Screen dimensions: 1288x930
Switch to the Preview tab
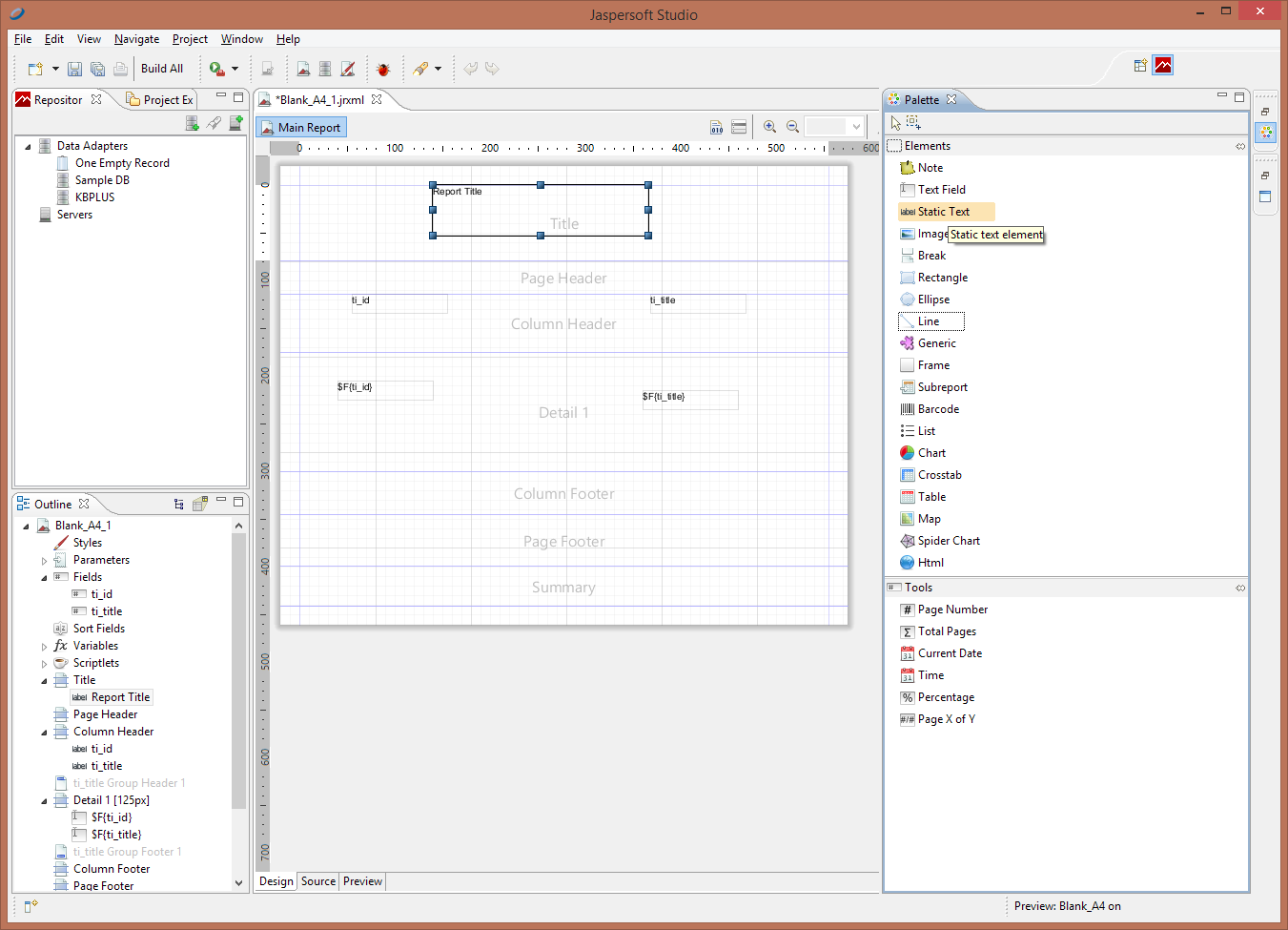(x=362, y=881)
